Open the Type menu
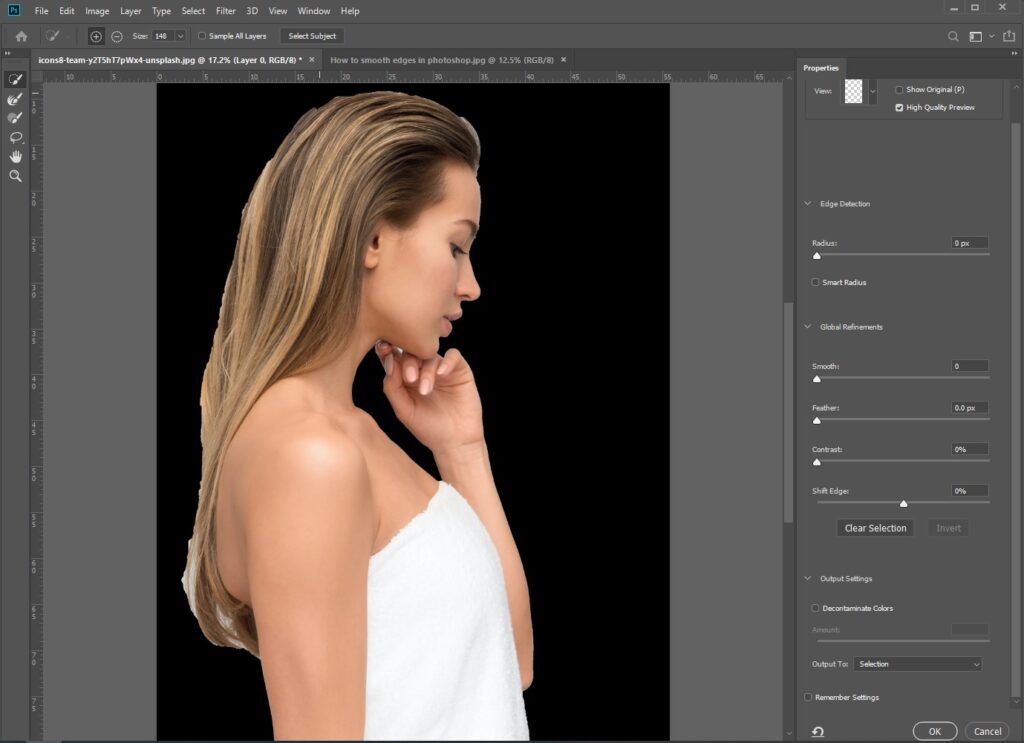Viewport: 1024px width, 743px height. pos(161,11)
